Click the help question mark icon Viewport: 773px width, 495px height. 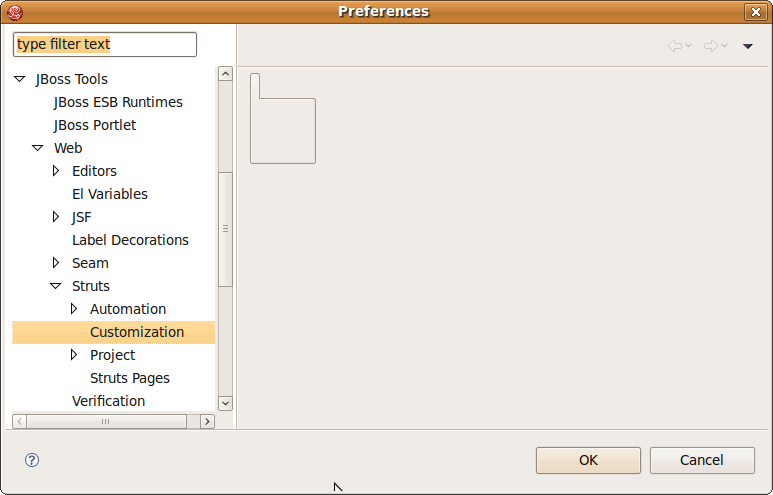[32, 460]
